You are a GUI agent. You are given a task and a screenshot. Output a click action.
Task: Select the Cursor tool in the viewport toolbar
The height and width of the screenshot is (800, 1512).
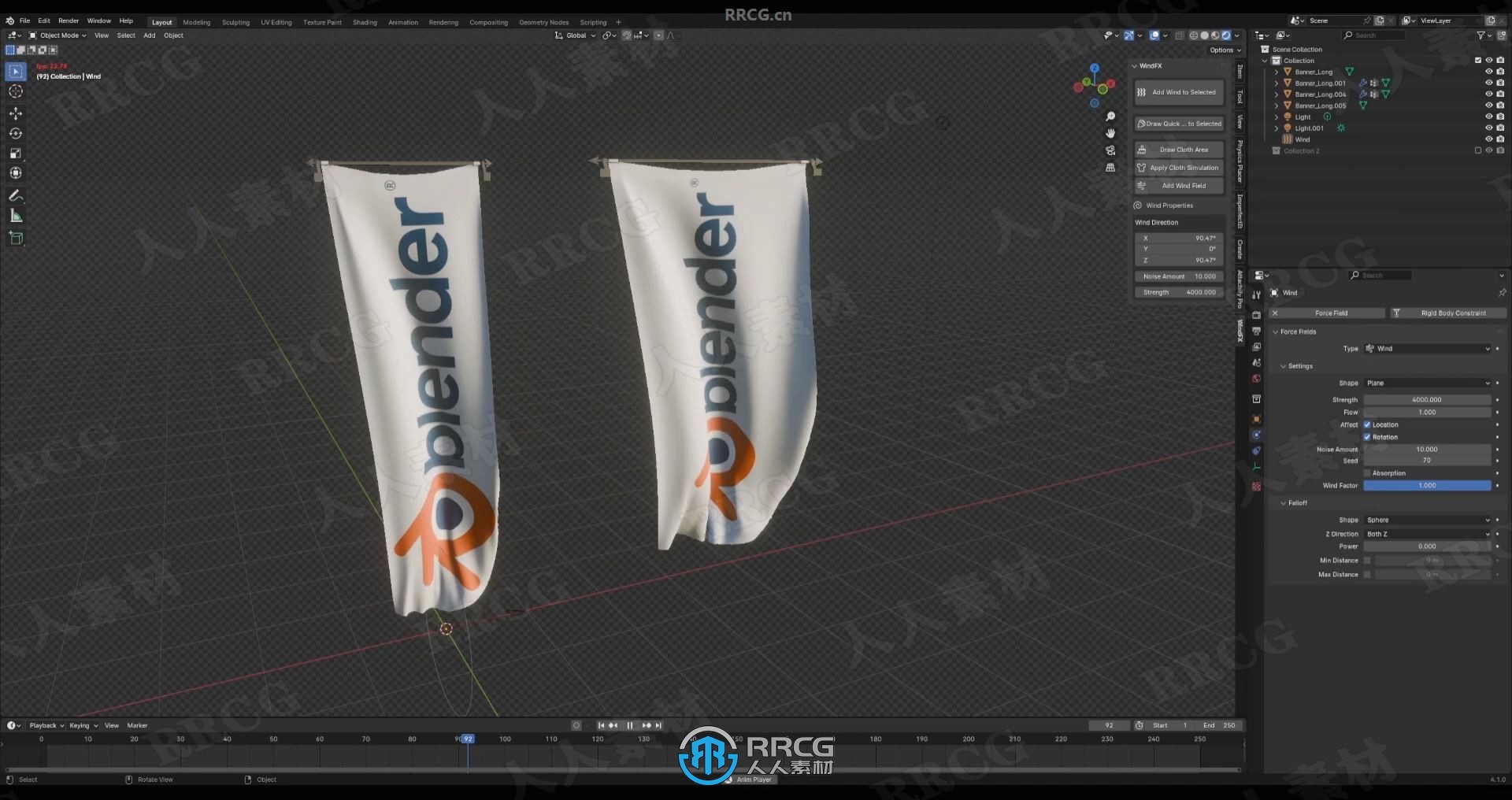pos(16,91)
